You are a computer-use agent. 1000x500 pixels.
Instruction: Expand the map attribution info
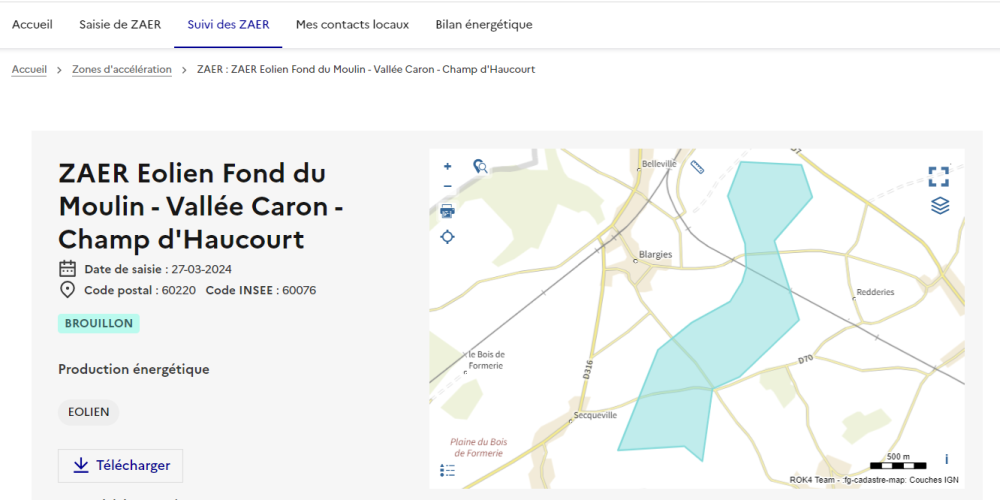(x=946, y=460)
